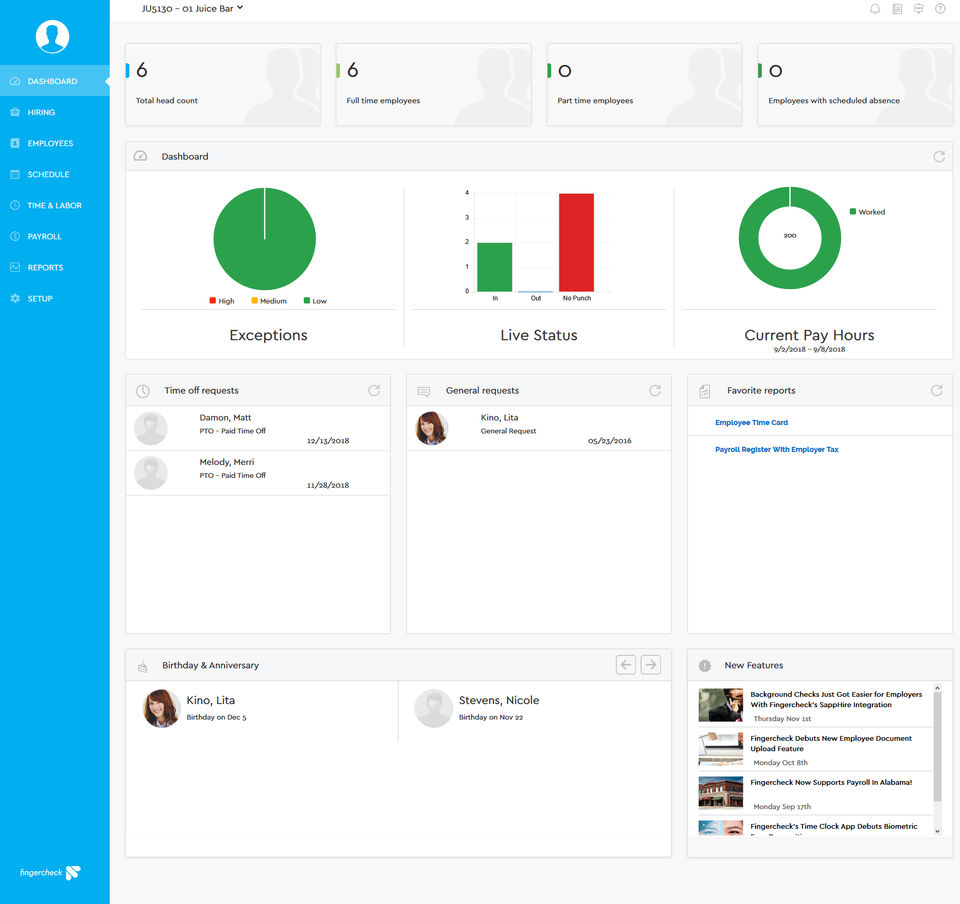
Task: Click the green In bar
Action: pos(495,267)
